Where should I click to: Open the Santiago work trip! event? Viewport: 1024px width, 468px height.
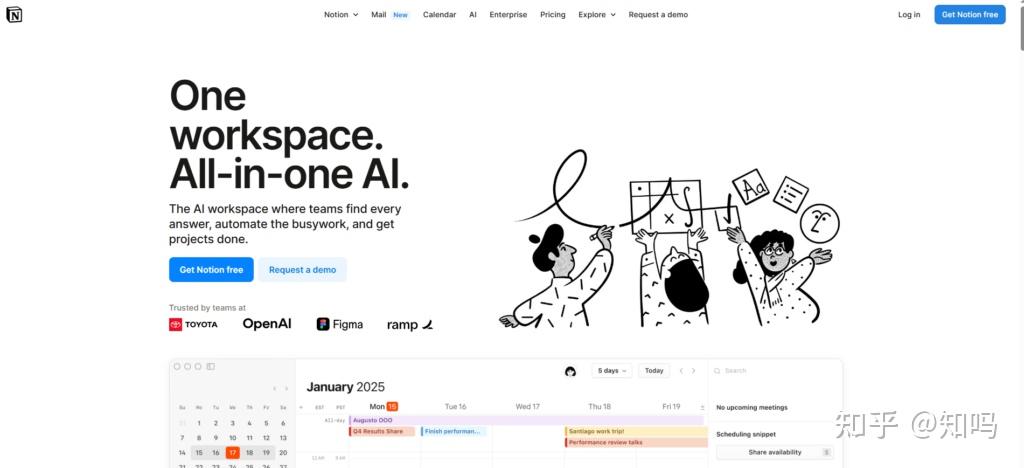[x=636, y=431]
